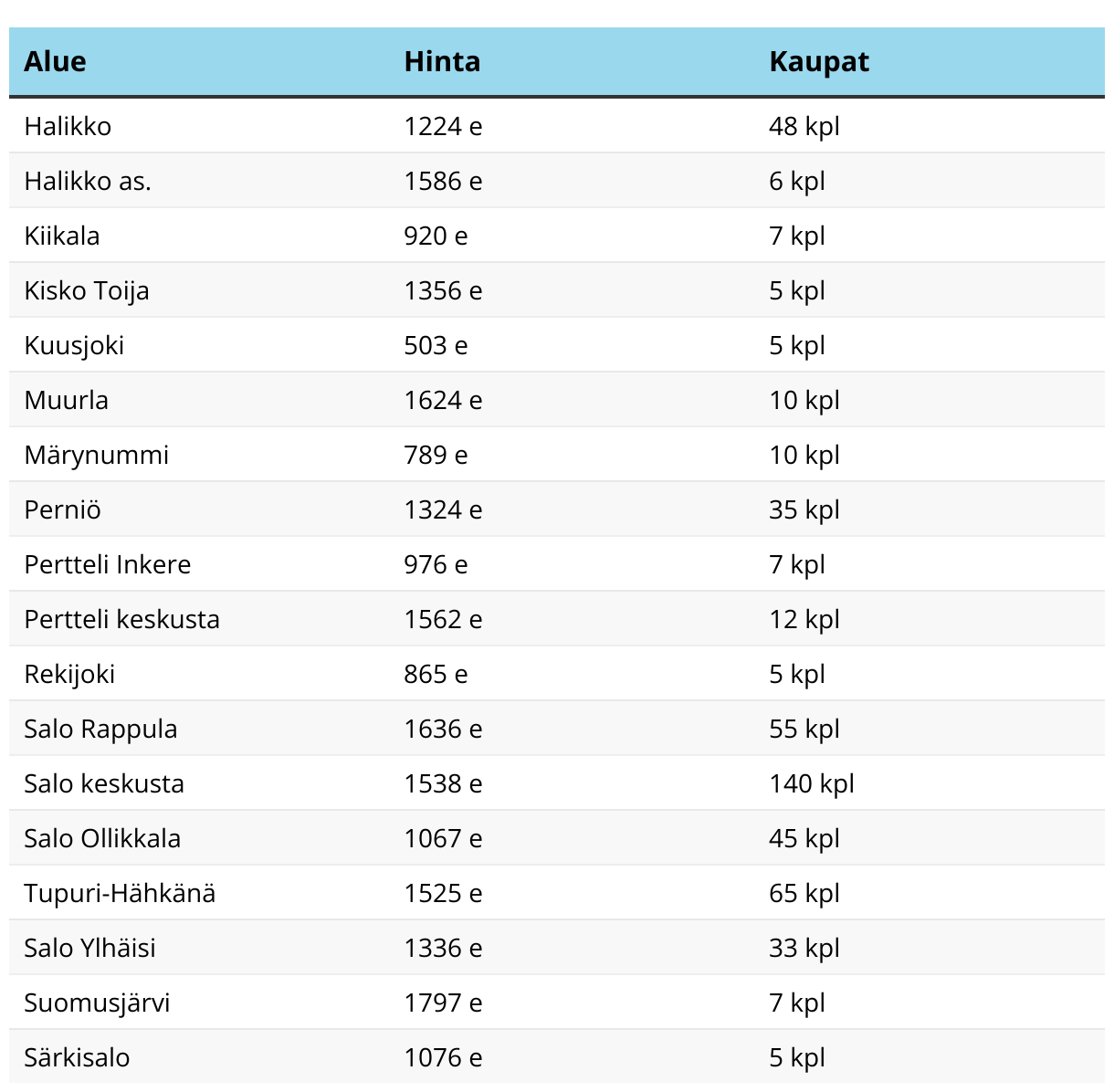Click the Halikko as. area cell
This screenshot has width=1114, height=1092.
[x=88, y=181]
